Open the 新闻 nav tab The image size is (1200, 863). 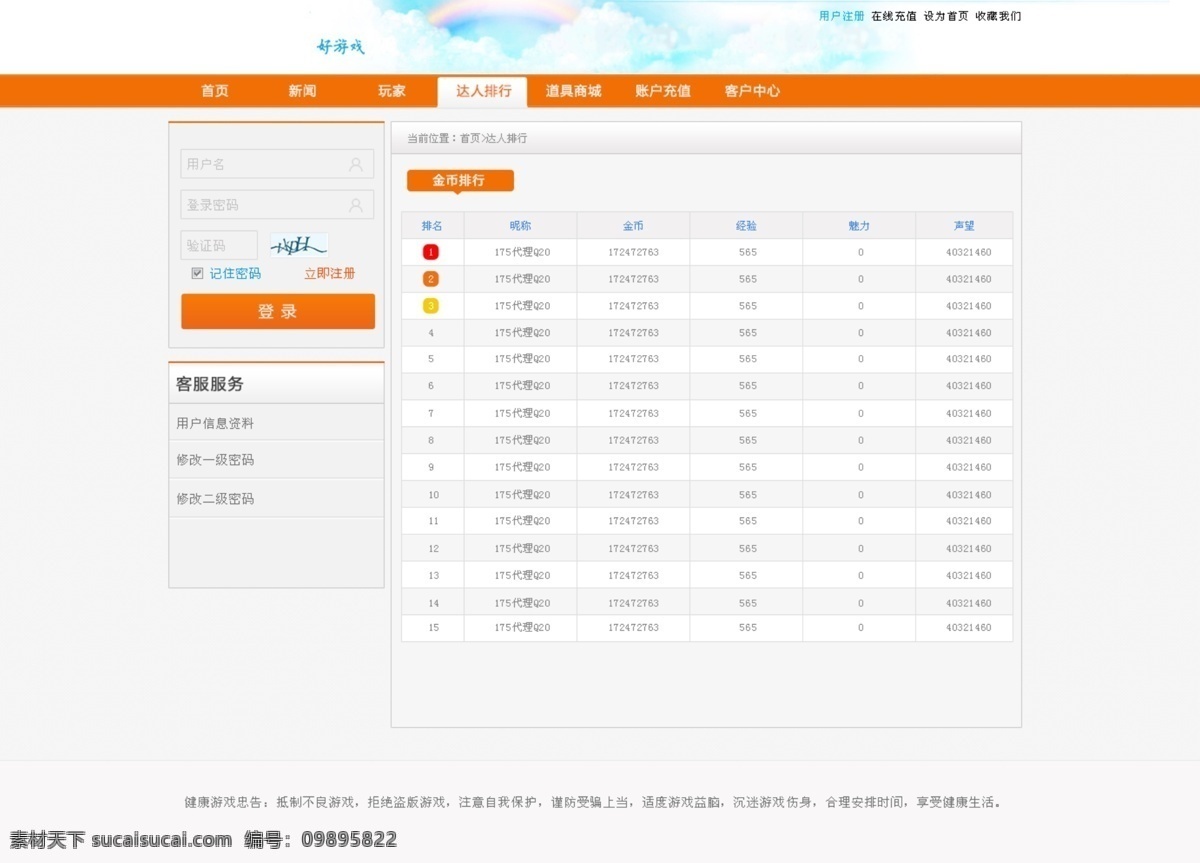[x=302, y=91]
